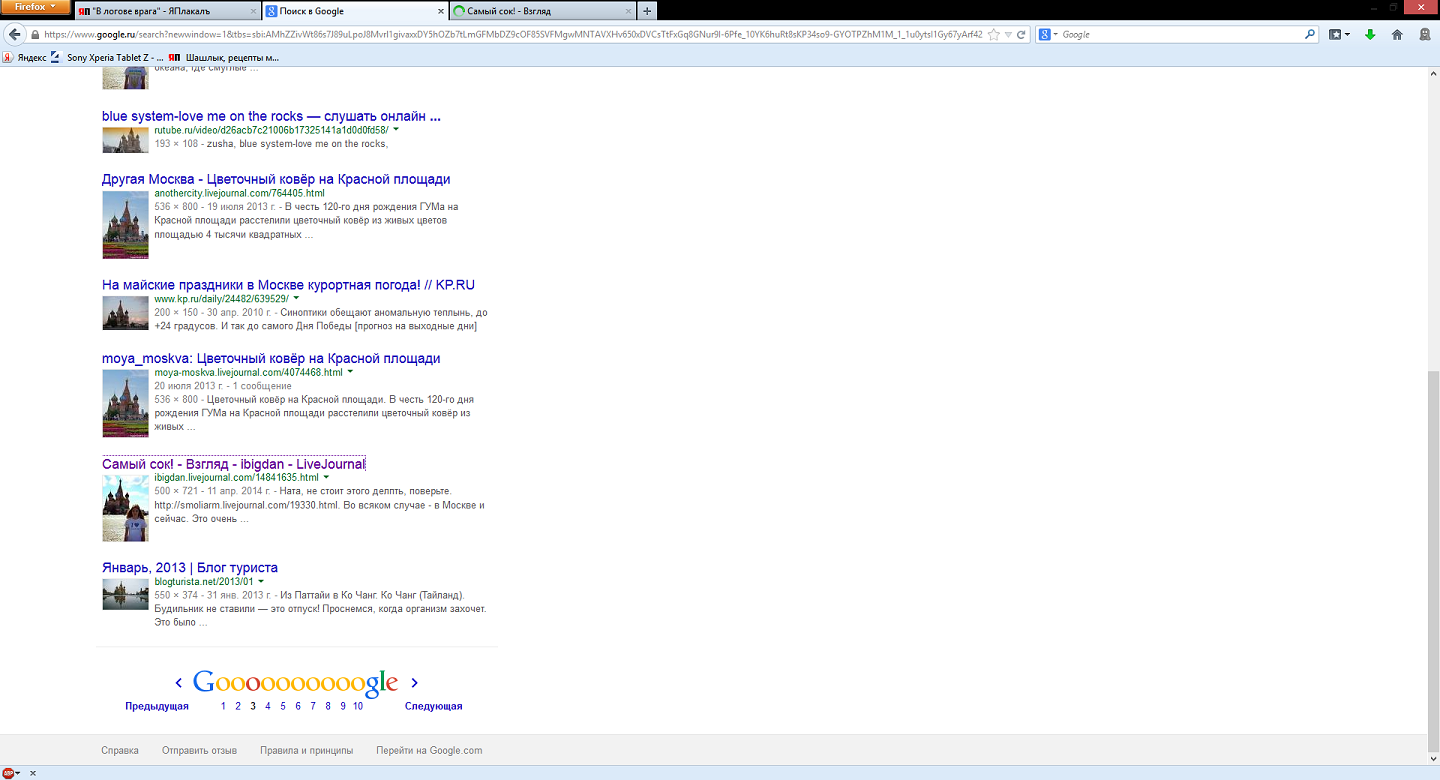Go to results page 10
The image size is (1440, 780).
[358, 706]
